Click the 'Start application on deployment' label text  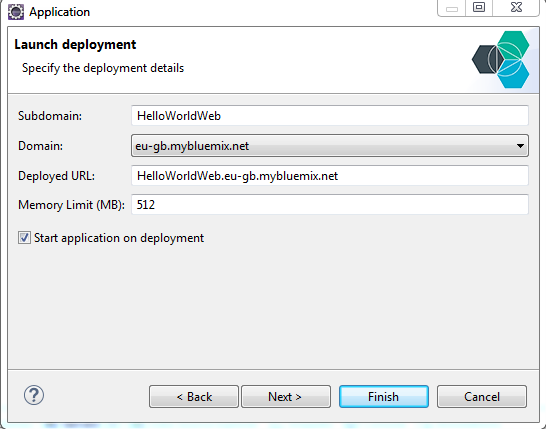coord(119,238)
